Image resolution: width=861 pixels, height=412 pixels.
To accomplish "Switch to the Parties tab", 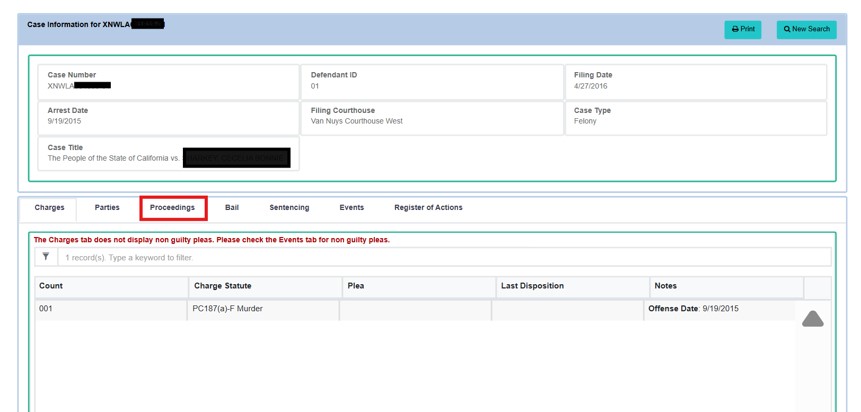I will click(x=107, y=208).
